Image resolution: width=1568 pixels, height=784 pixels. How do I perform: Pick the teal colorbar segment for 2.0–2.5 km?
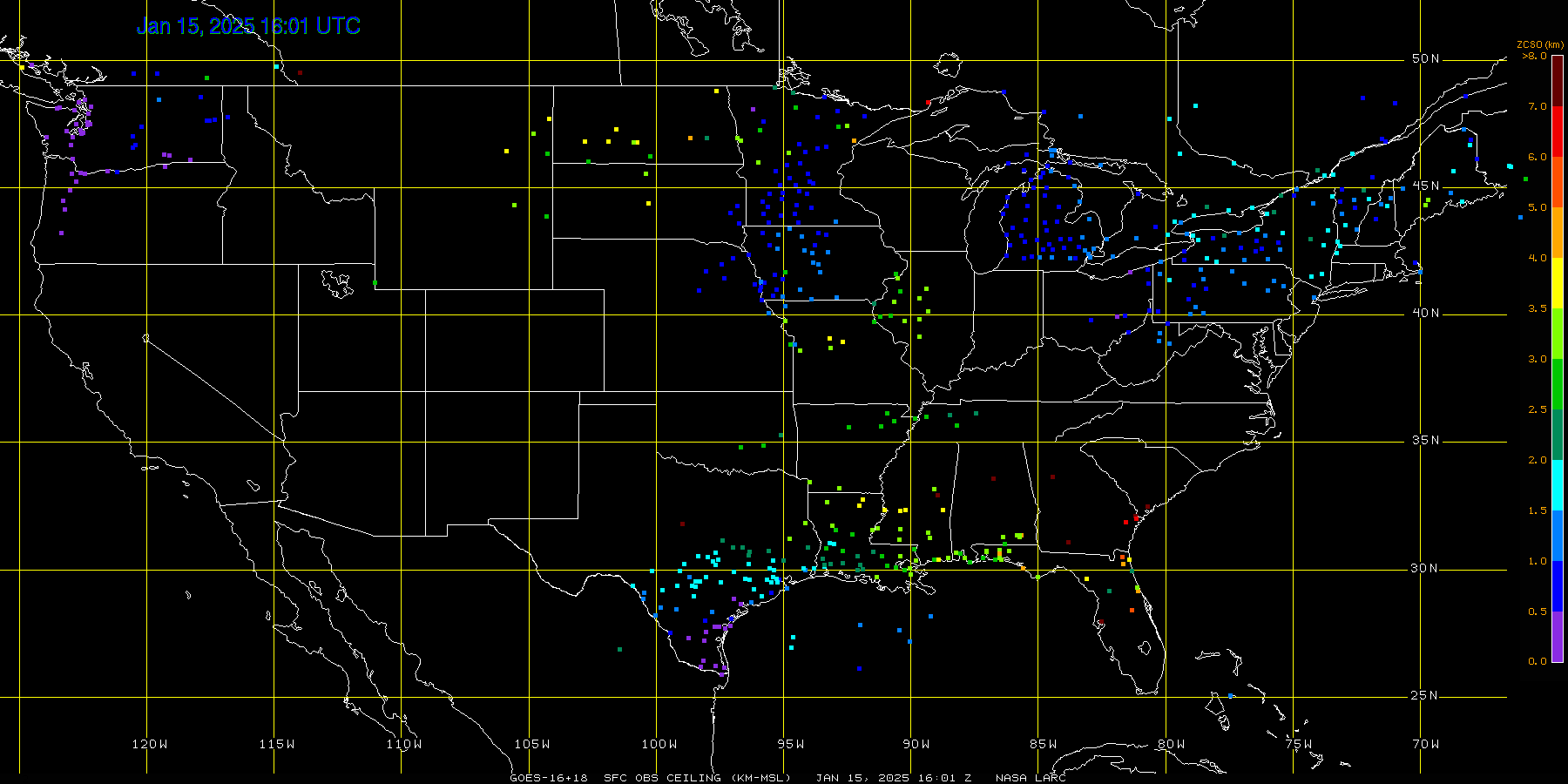(1558, 435)
